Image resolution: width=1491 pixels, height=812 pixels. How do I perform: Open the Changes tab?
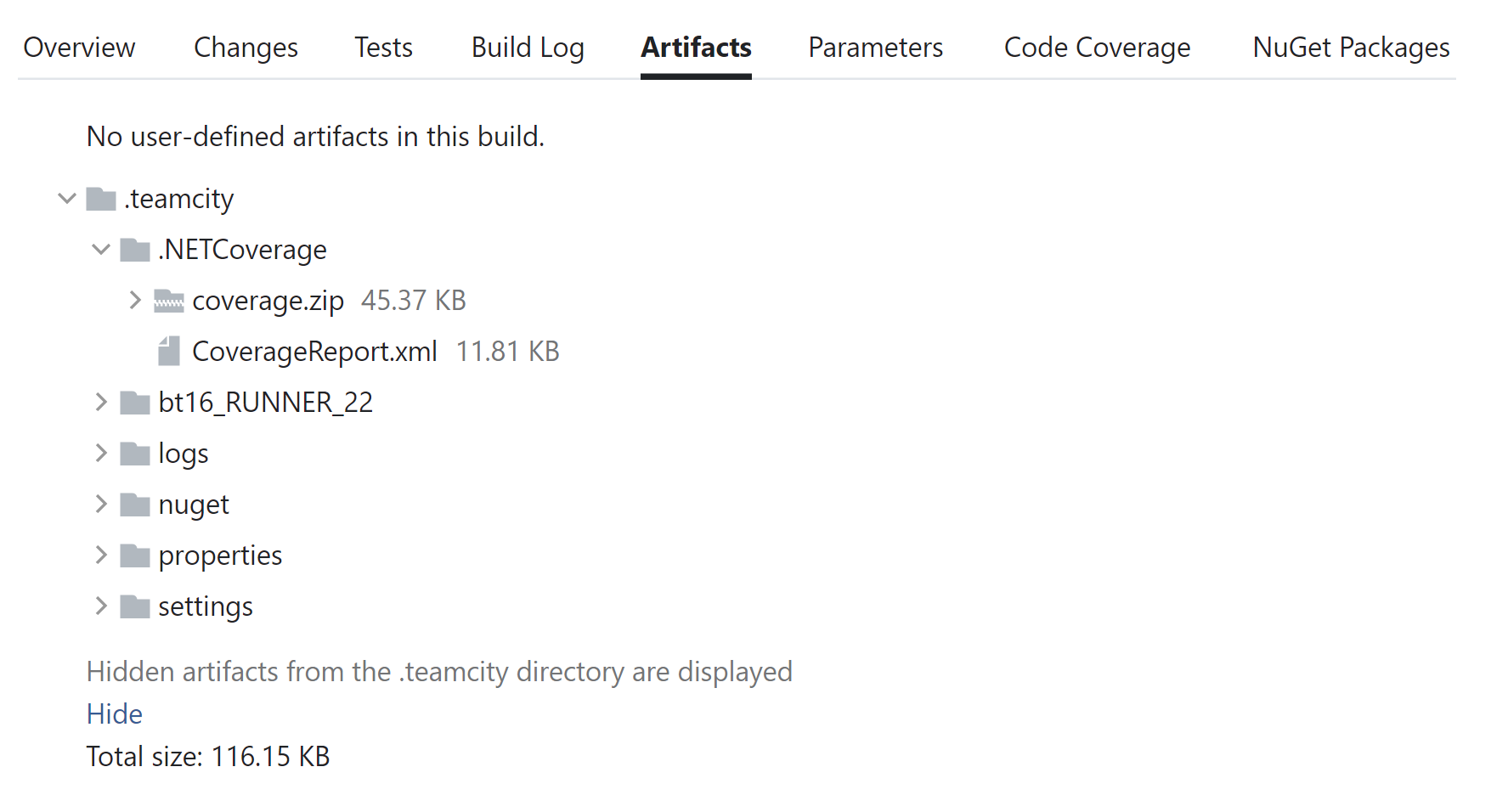246,48
